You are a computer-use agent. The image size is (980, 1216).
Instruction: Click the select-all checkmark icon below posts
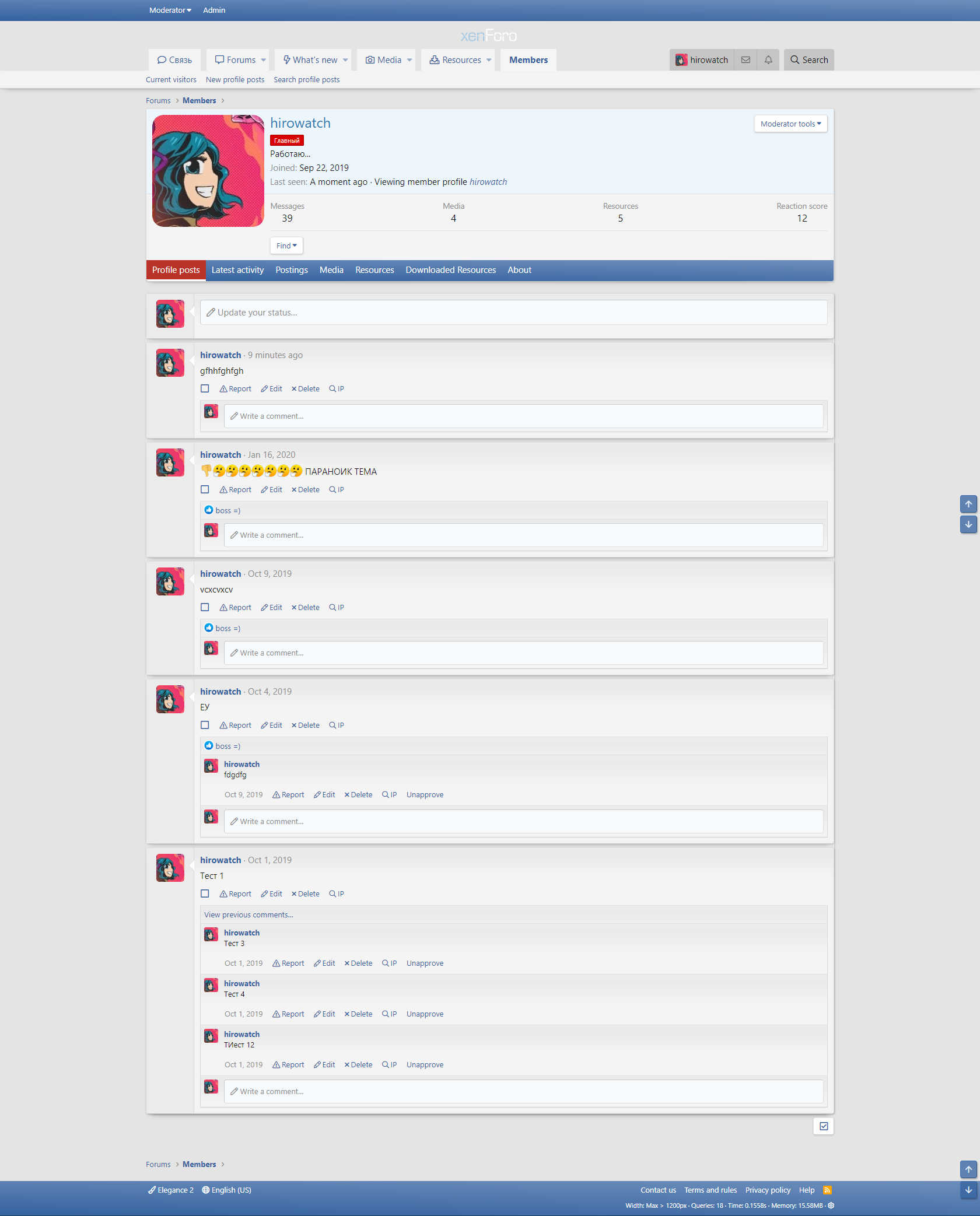point(823,1126)
